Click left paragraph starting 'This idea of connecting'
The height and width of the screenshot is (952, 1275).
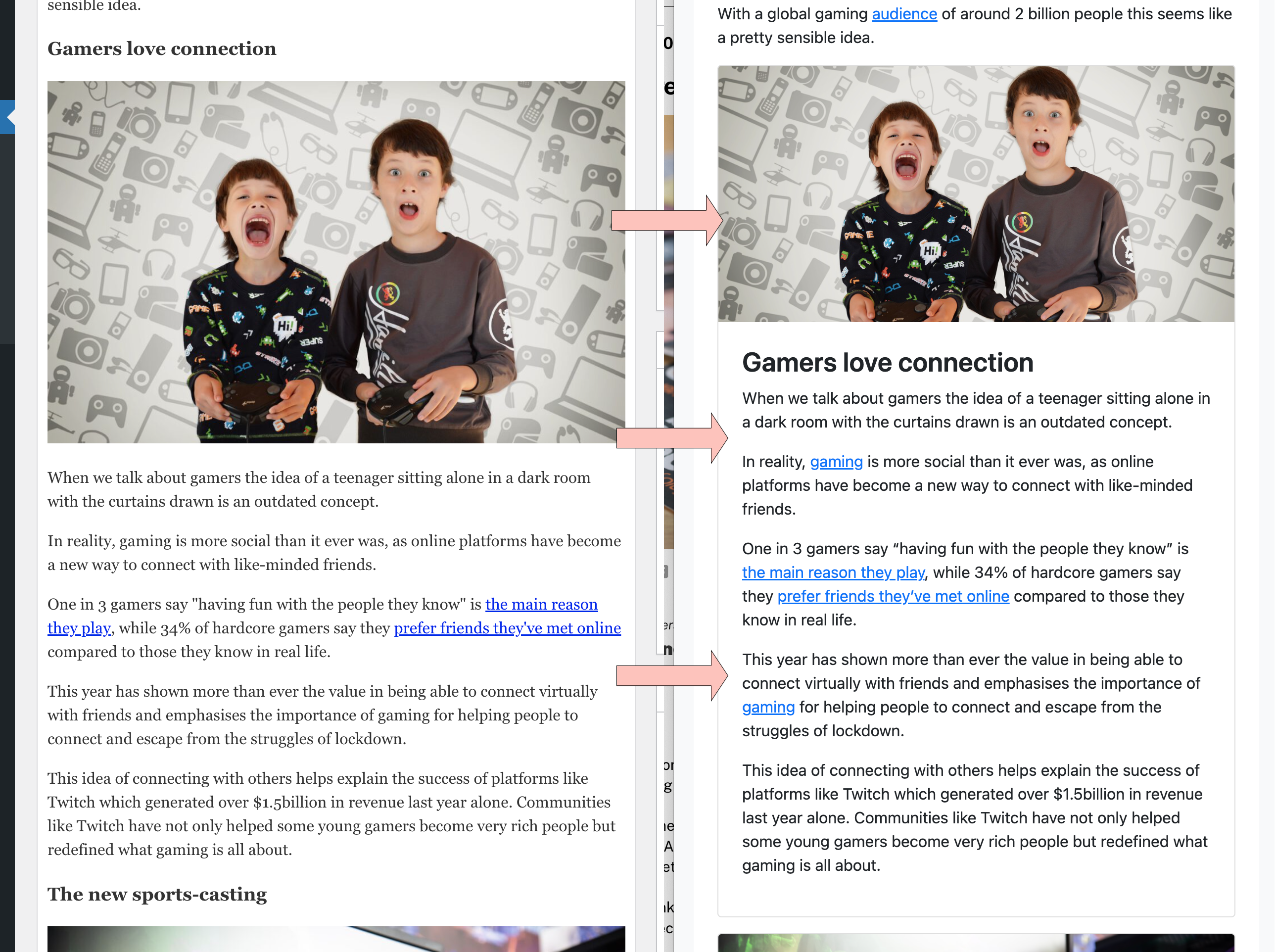(331, 813)
